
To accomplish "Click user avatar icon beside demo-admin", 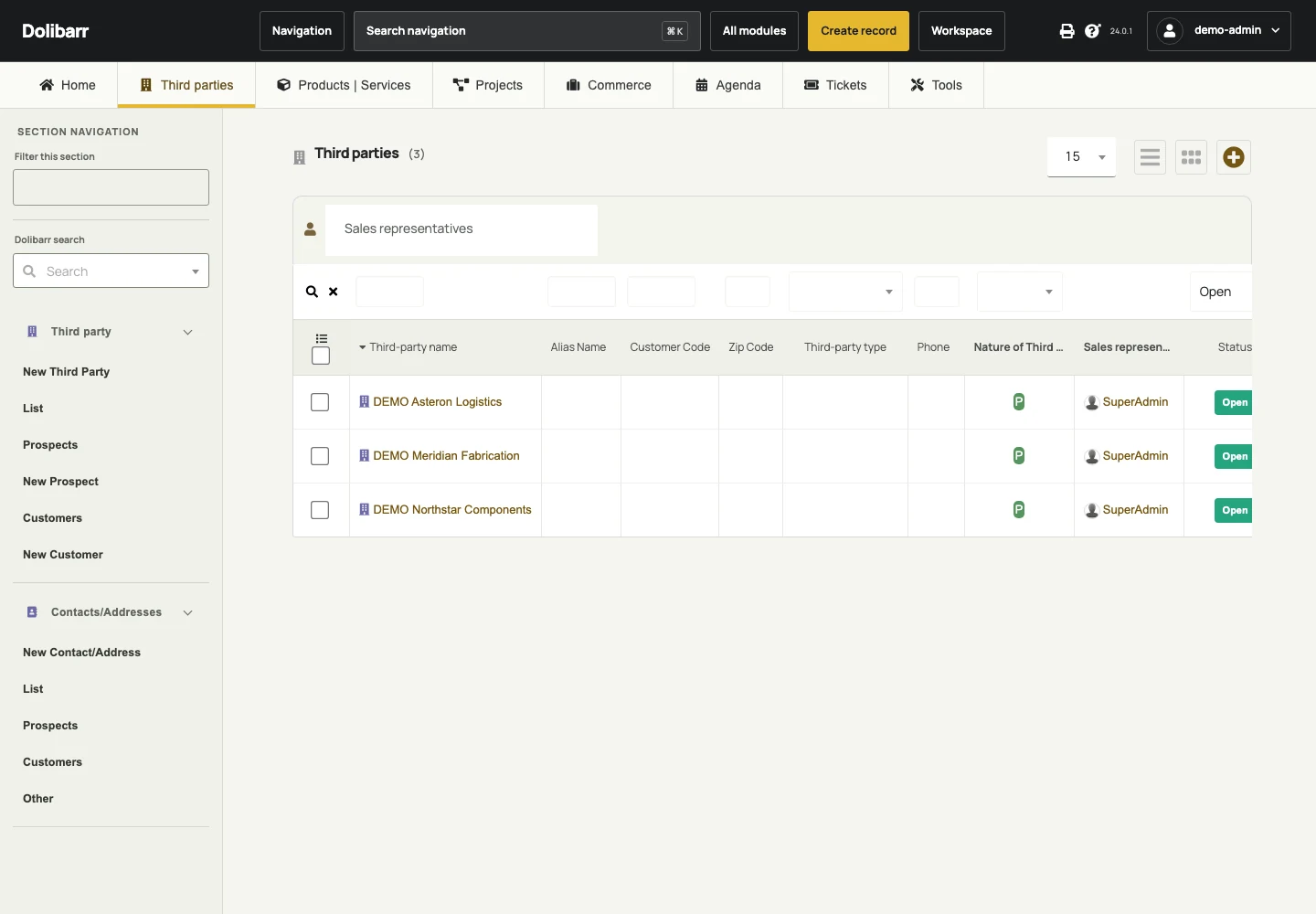I will pyautogui.click(x=1170, y=30).
